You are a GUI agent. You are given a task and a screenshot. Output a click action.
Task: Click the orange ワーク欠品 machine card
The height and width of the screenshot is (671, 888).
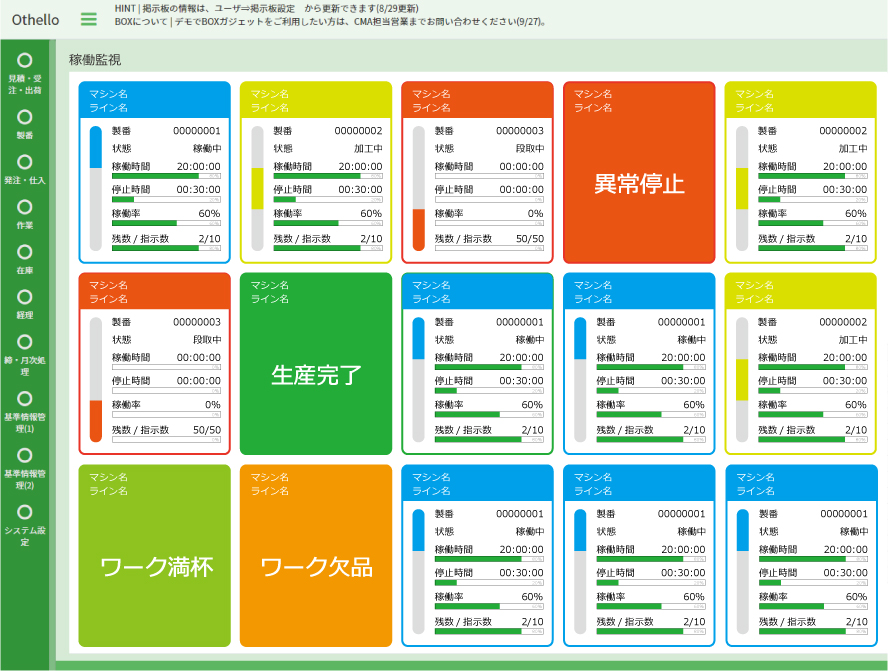pyautogui.click(x=316, y=555)
